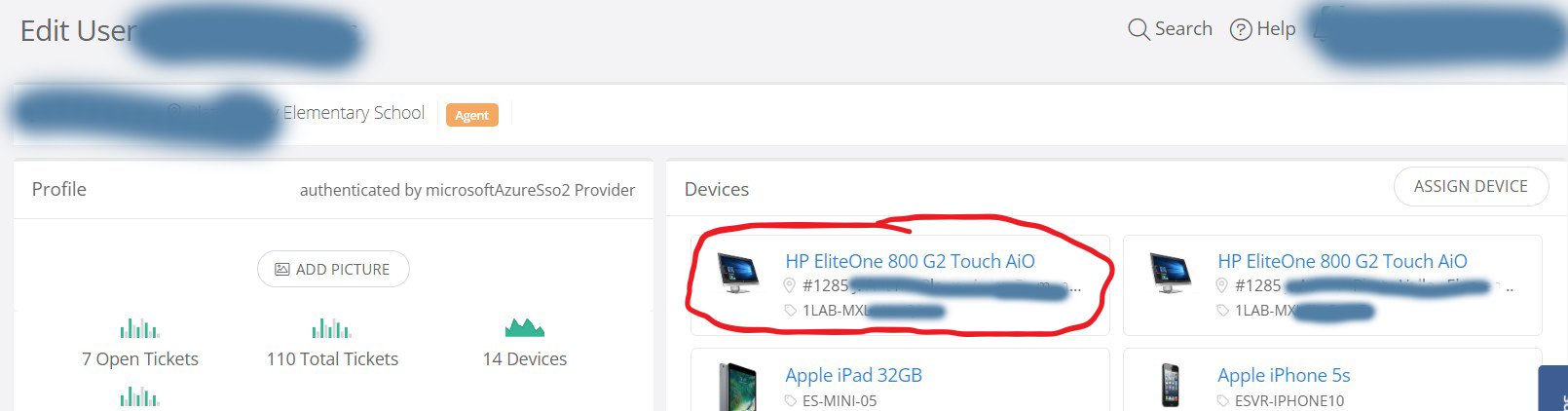Click the 14 Devices label
1568x411 pixels.
point(525,359)
